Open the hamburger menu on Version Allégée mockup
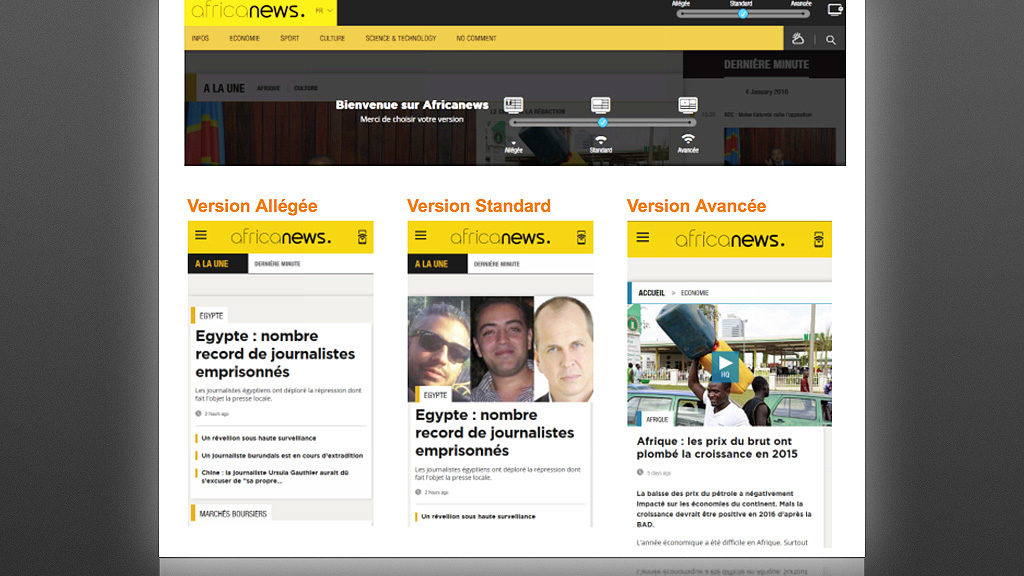The image size is (1024, 576). point(201,235)
